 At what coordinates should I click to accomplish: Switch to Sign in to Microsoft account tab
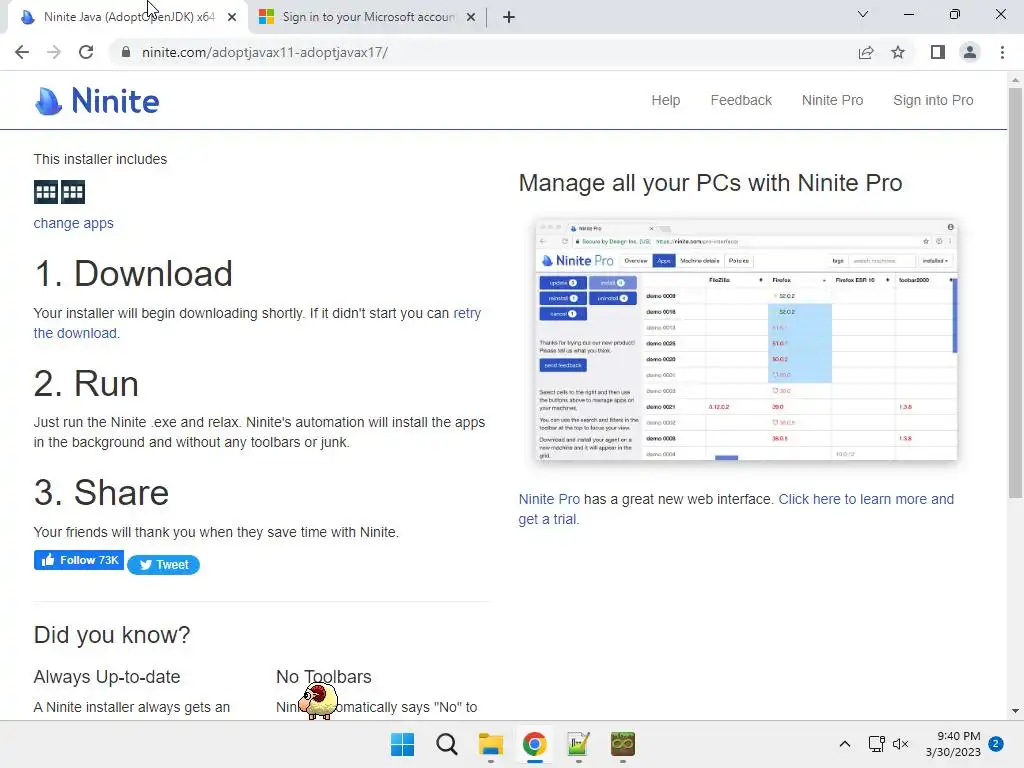click(x=368, y=17)
